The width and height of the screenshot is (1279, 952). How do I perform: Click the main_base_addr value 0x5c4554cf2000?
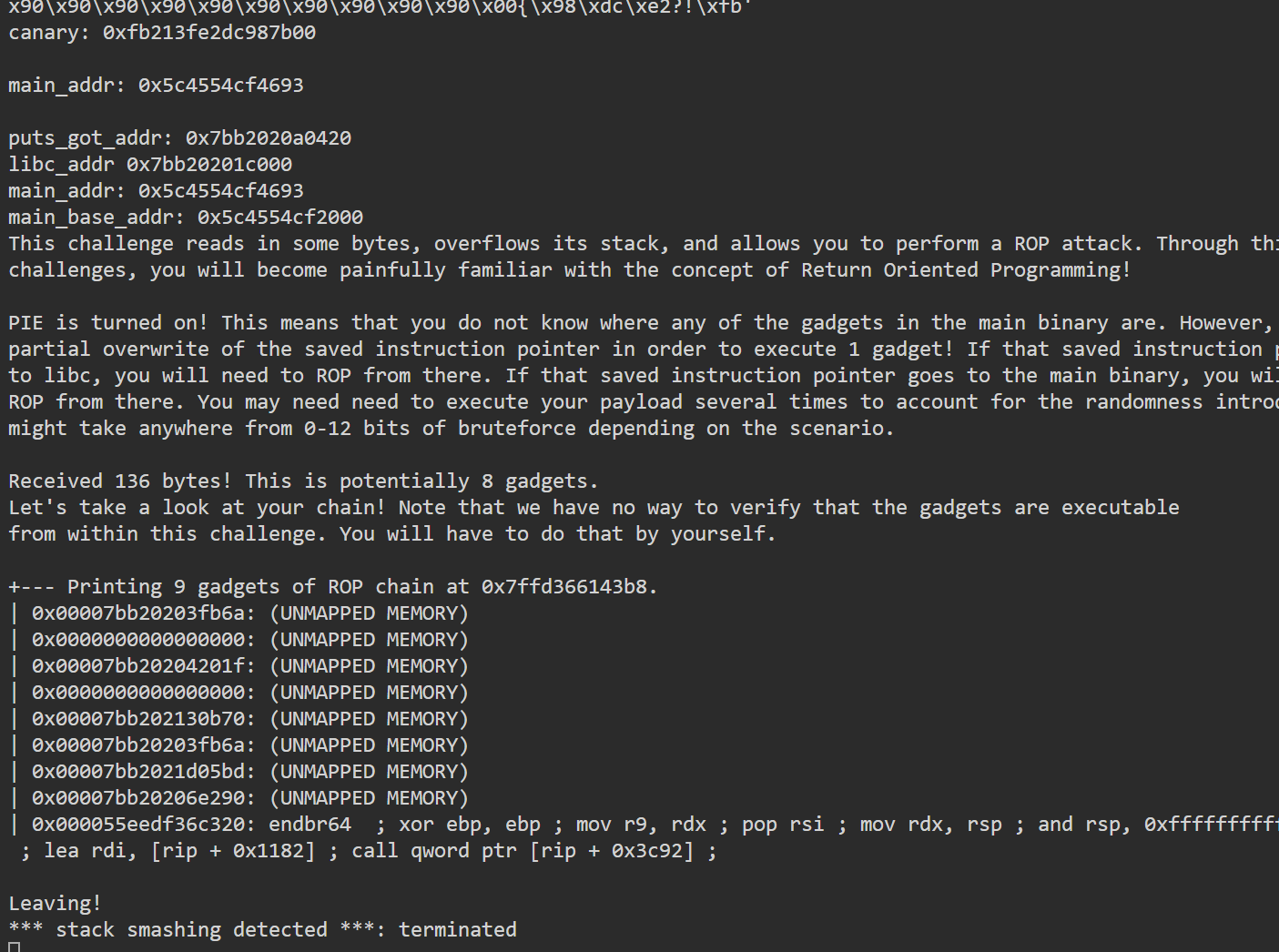pyautogui.click(x=280, y=218)
